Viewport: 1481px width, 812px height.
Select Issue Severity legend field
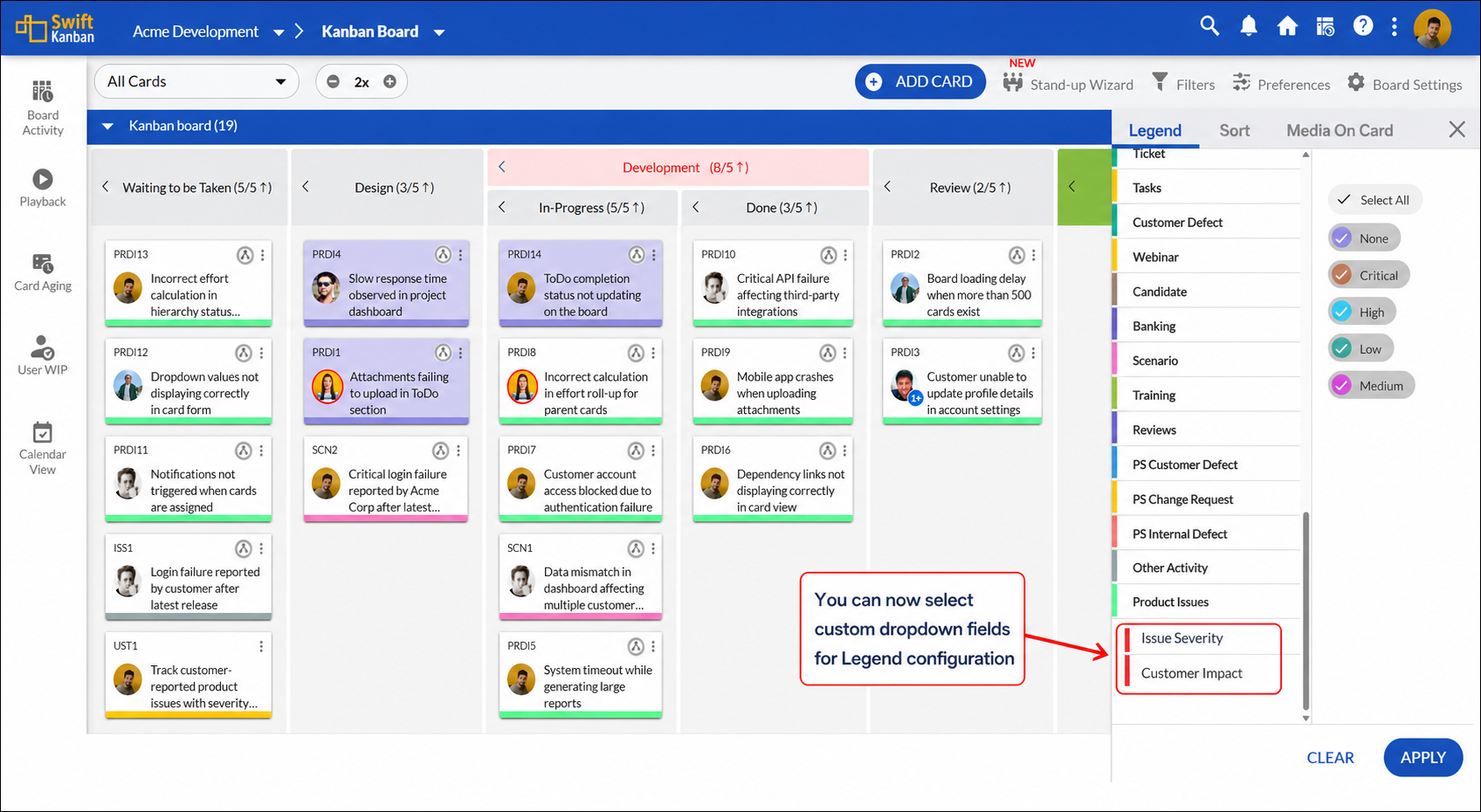tap(1181, 638)
